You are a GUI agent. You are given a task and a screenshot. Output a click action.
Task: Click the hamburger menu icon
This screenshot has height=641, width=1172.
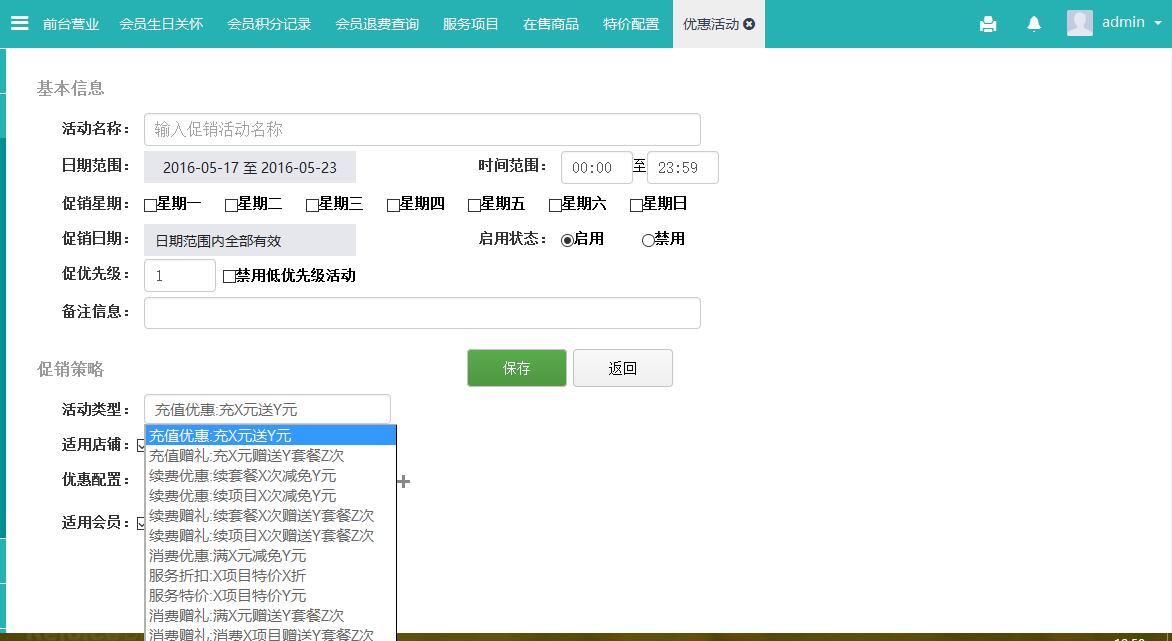[19, 23]
